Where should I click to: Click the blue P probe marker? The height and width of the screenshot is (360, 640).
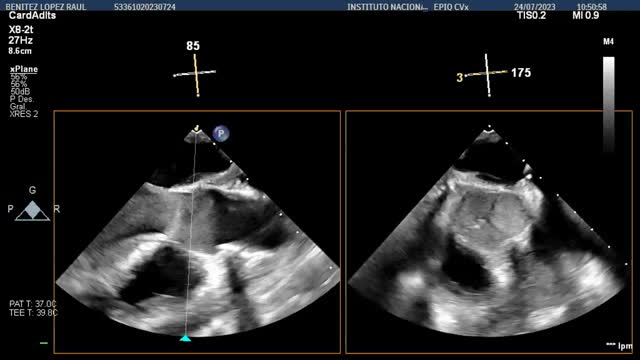pyautogui.click(x=221, y=133)
